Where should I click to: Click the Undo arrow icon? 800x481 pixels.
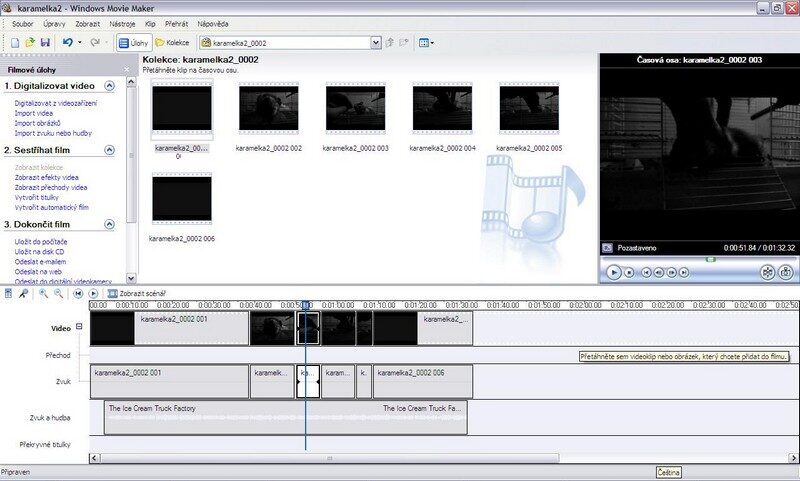67,44
